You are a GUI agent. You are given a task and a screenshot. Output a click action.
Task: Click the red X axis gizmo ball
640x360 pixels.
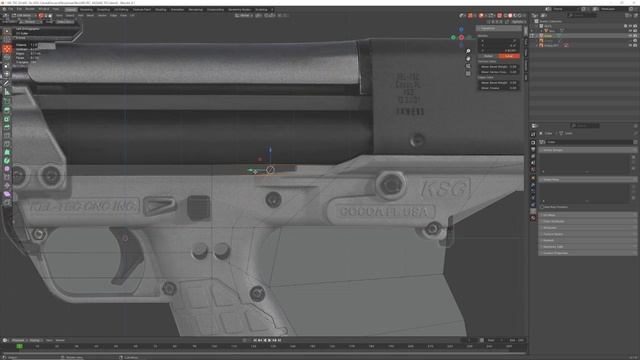(462, 38)
